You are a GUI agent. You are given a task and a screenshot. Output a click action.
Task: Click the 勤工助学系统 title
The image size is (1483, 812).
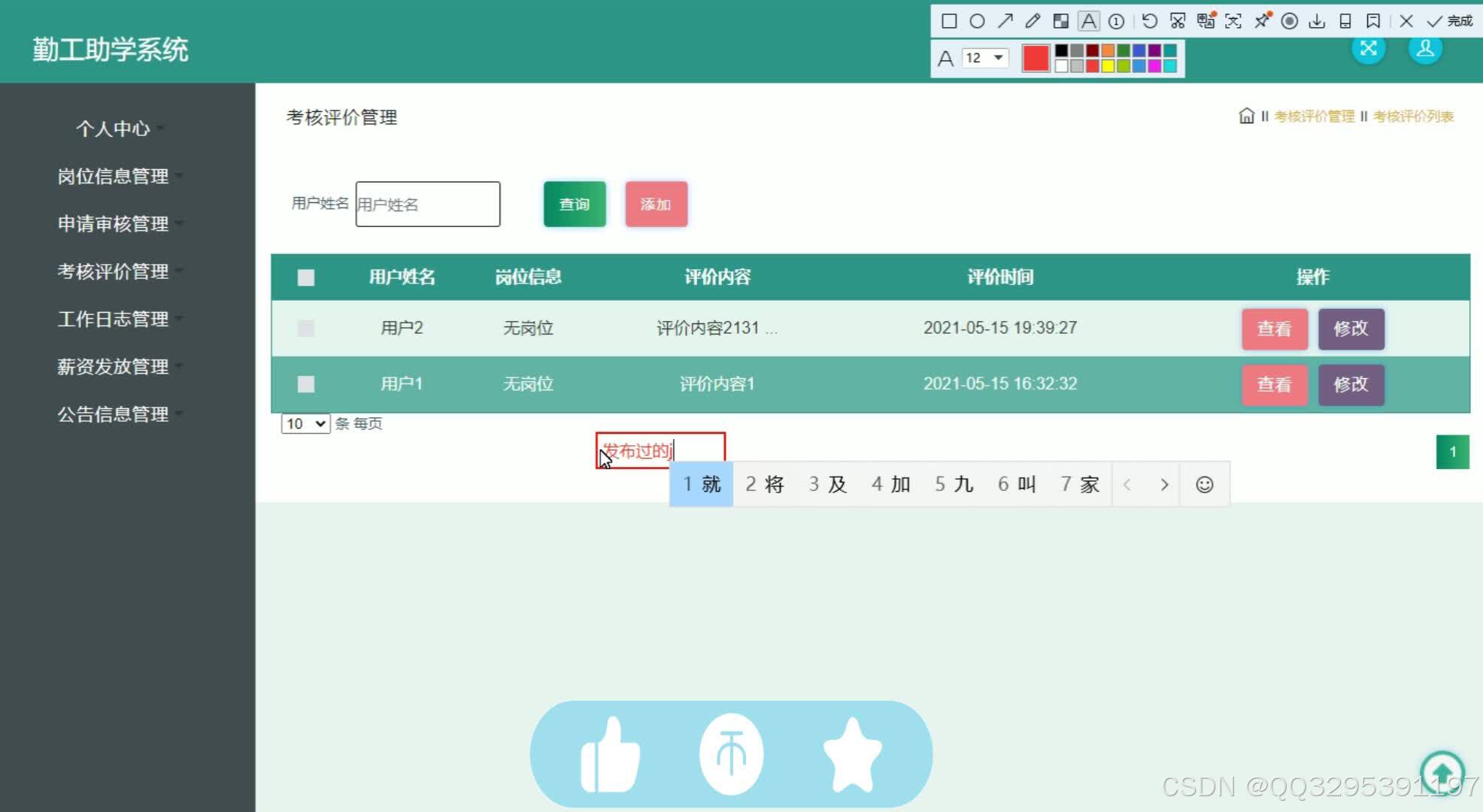pos(111,50)
